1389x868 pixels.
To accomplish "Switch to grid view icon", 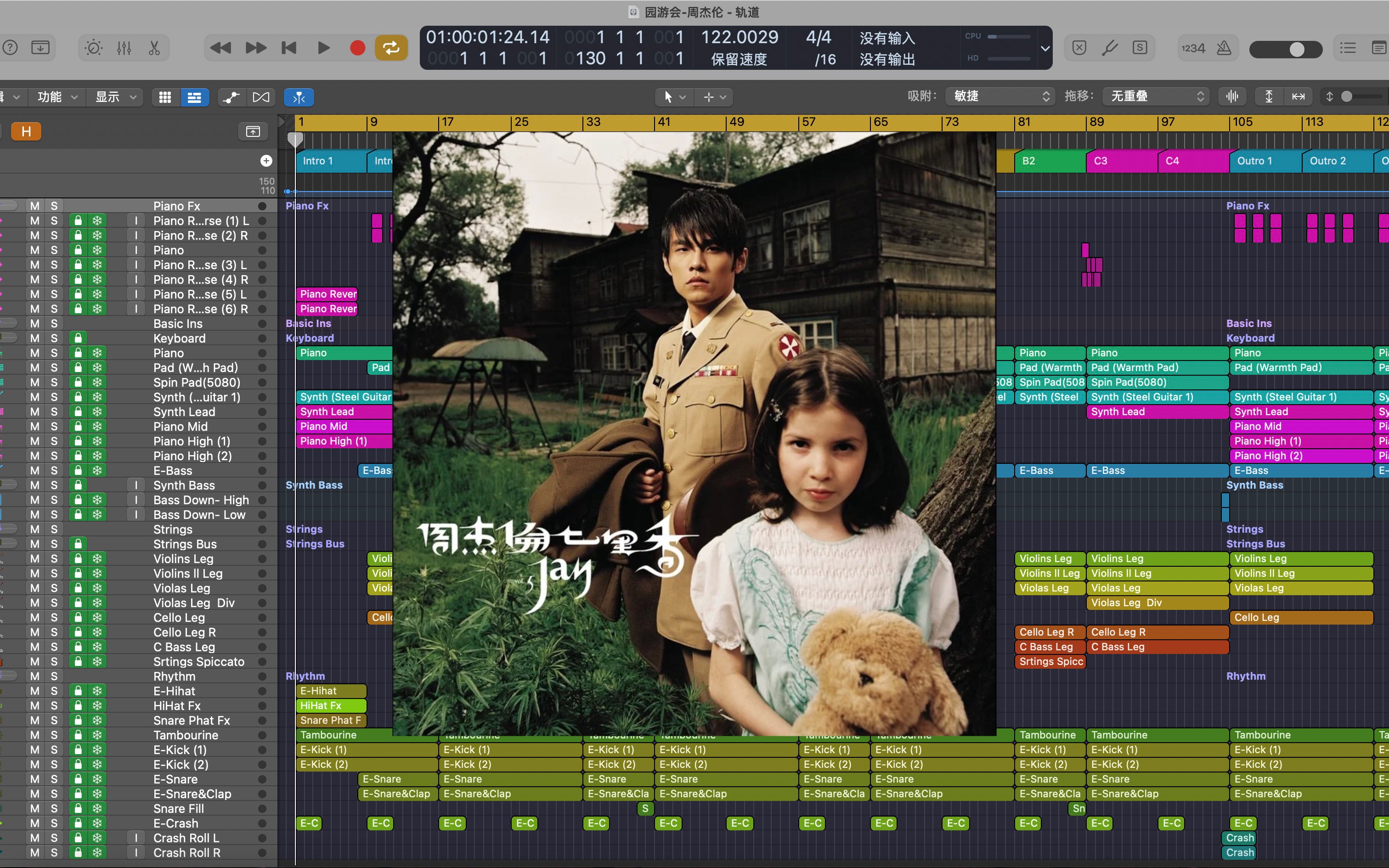I will 165,97.
